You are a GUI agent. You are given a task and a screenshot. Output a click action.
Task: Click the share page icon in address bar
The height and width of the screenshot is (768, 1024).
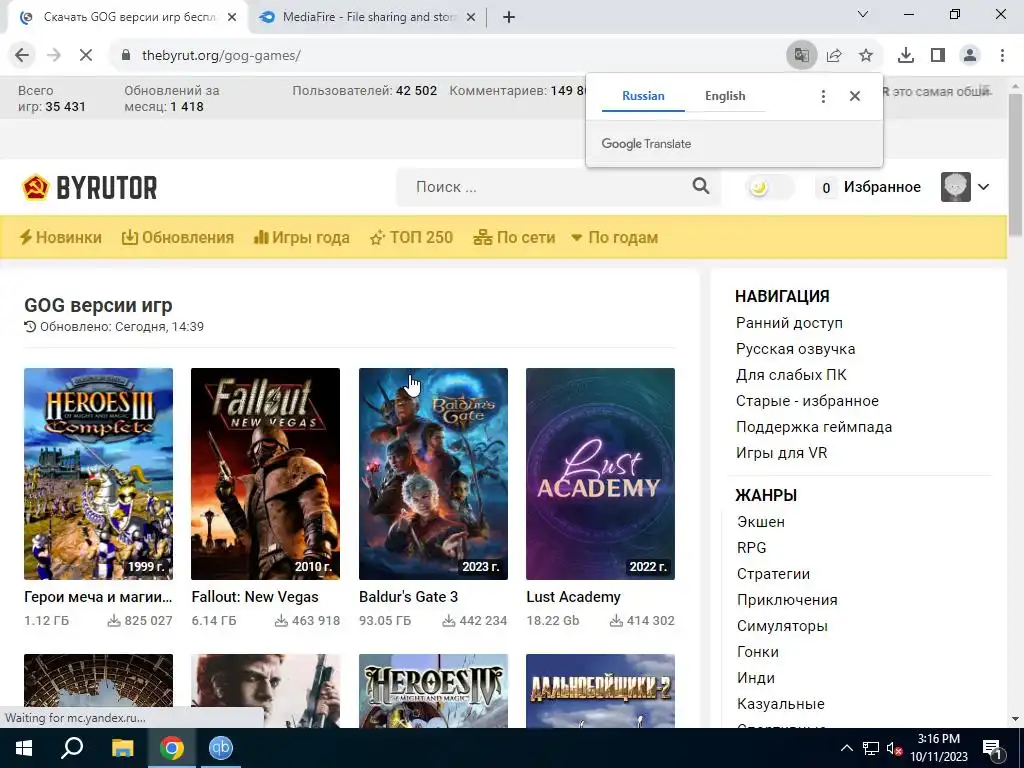[834, 56]
